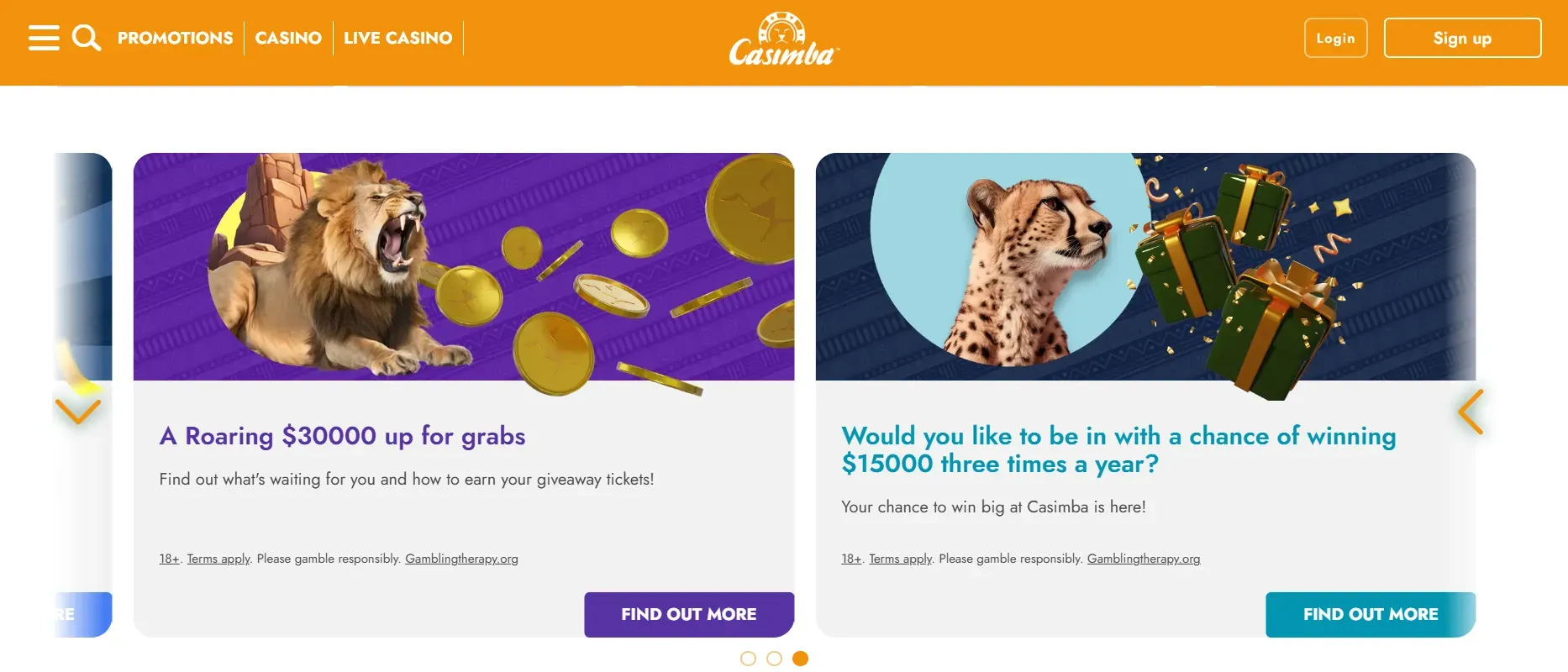Open the hamburger navigation menu

[44, 38]
